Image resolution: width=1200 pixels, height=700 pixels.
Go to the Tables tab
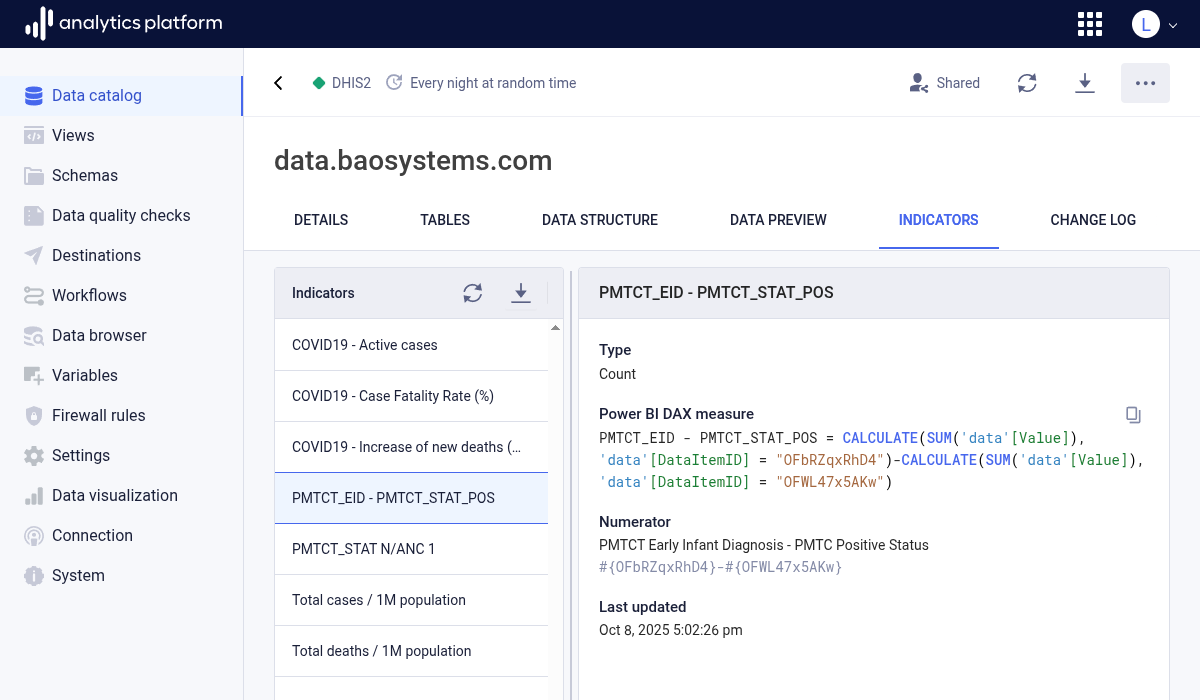pos(445,220)
